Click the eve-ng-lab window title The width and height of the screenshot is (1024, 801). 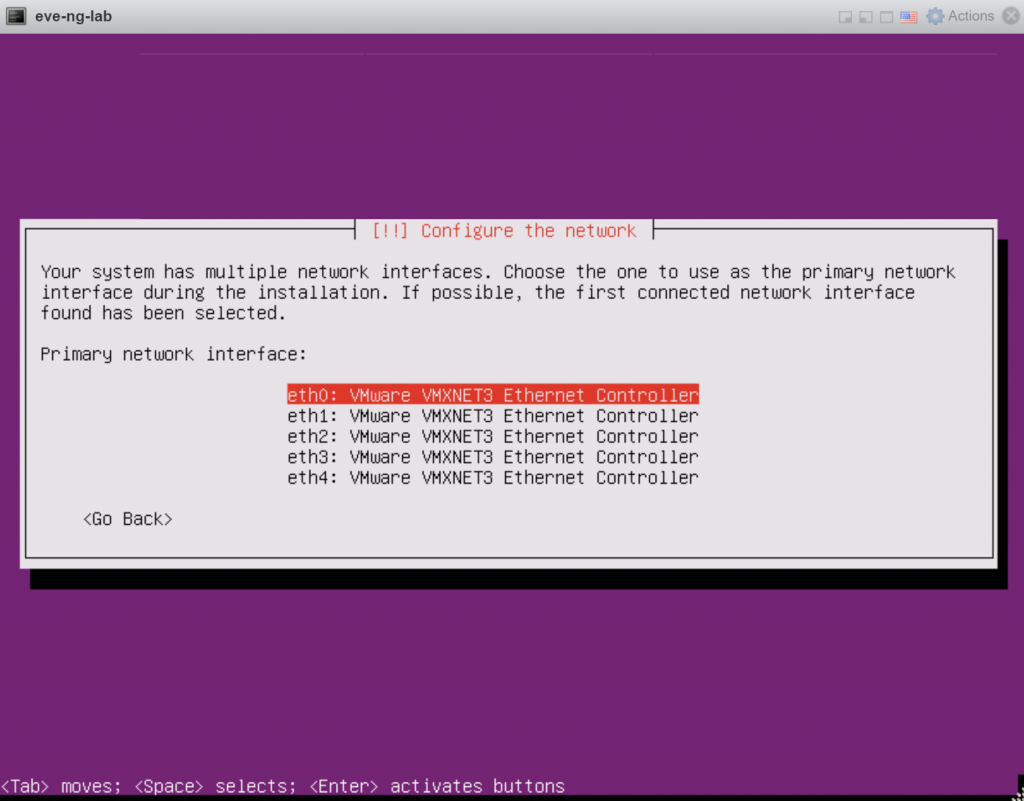click(73, 16)
